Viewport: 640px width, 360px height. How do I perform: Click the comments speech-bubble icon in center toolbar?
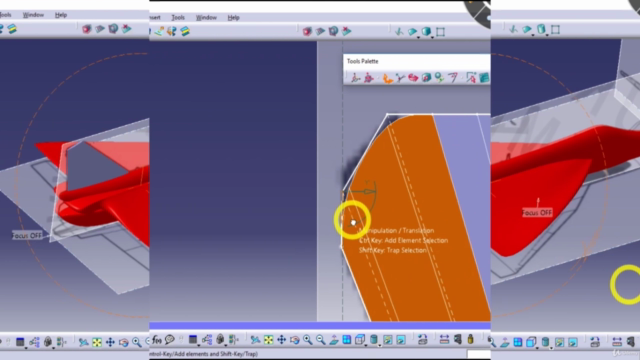point(170,340)
